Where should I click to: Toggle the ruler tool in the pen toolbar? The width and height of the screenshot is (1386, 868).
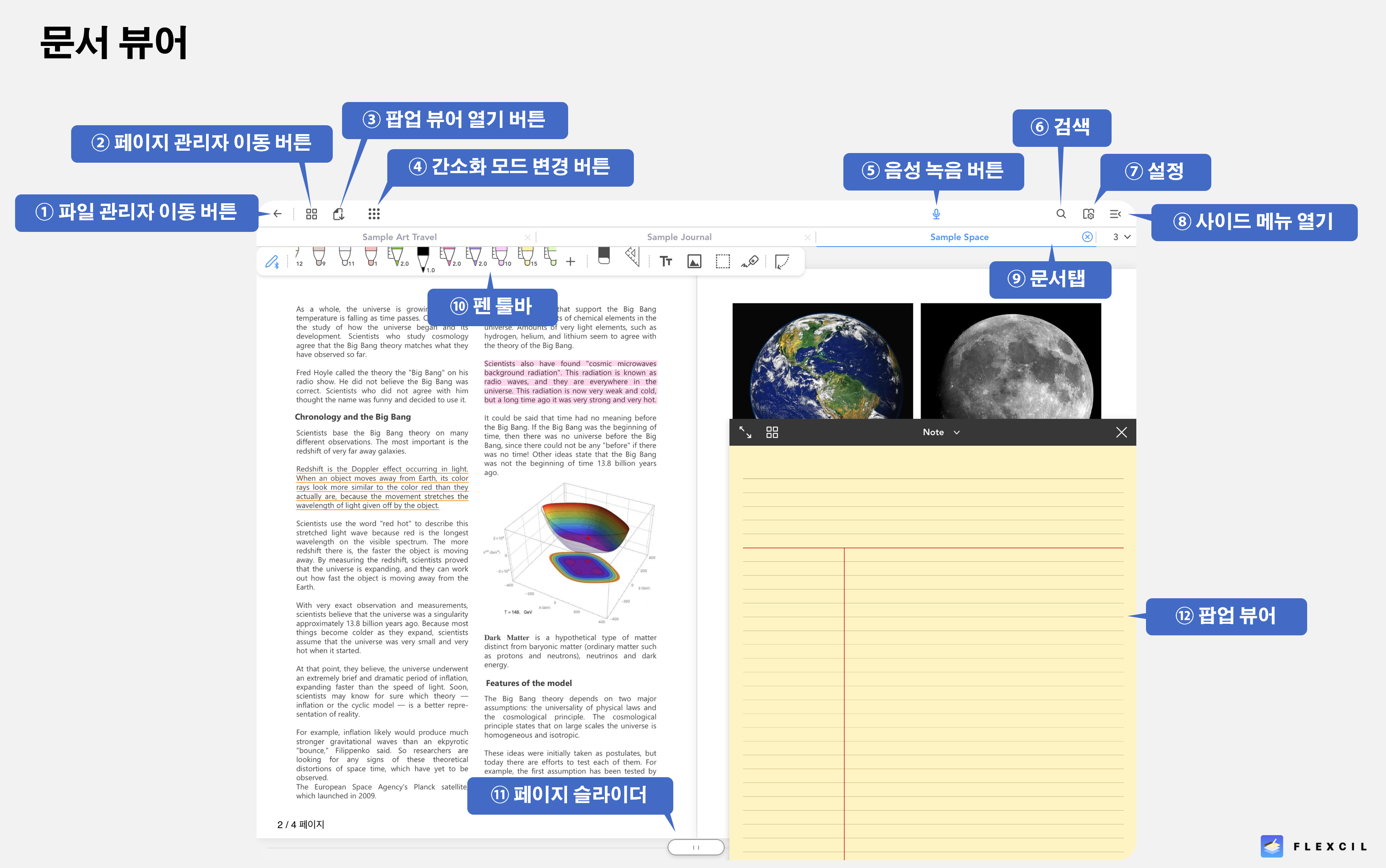coord(633,257)
